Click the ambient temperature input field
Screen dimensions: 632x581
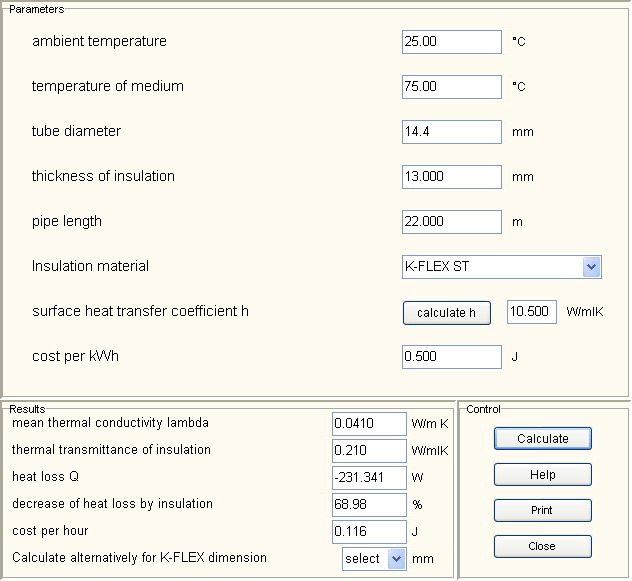(x=451, y=42)
